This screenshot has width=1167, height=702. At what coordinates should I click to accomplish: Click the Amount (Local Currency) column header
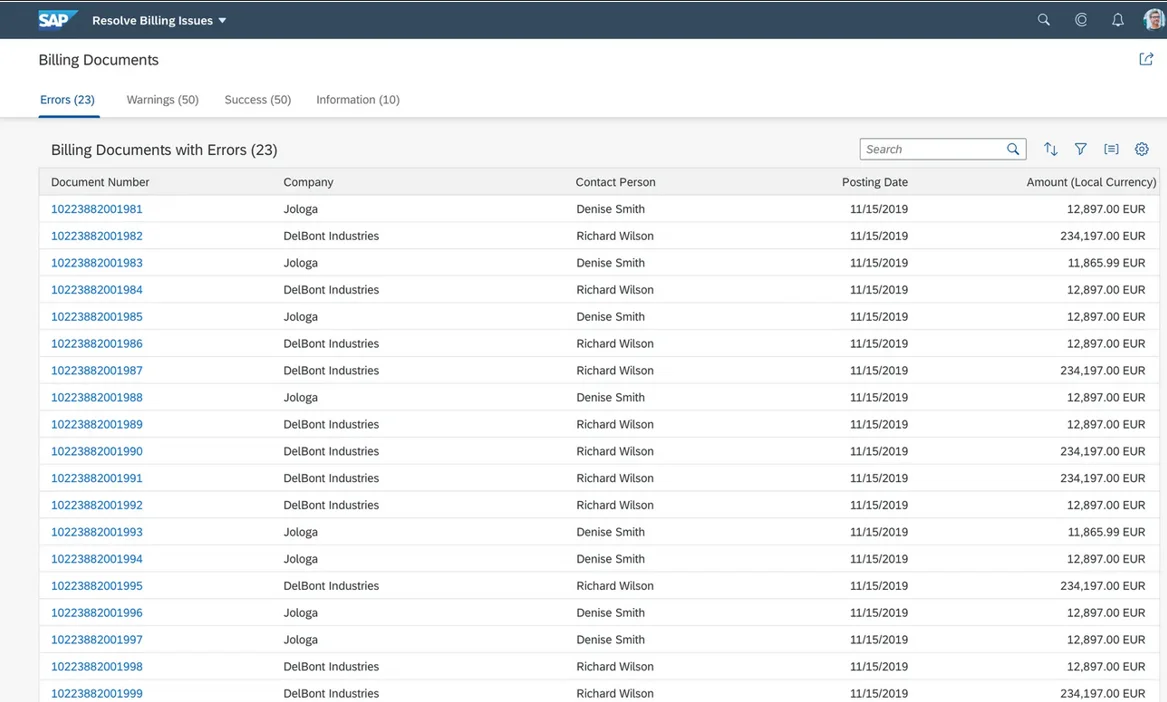(1091, 182)
